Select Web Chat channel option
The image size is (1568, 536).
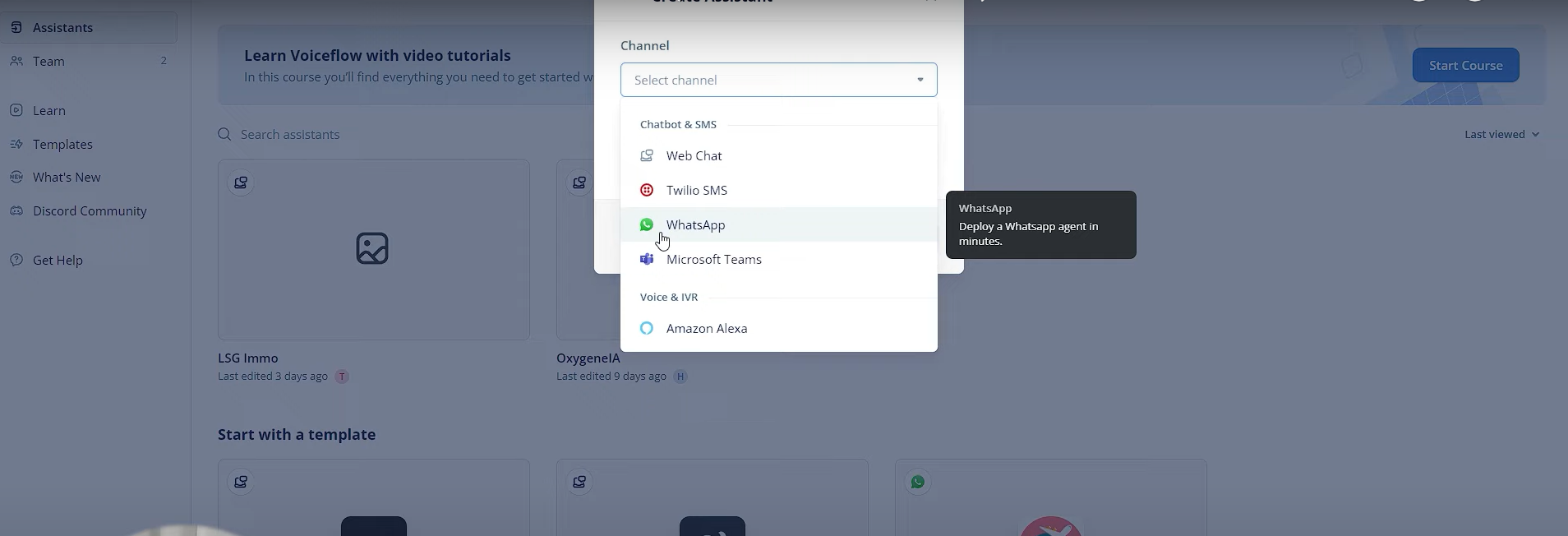pyautogui.click(x=778, y=155)
